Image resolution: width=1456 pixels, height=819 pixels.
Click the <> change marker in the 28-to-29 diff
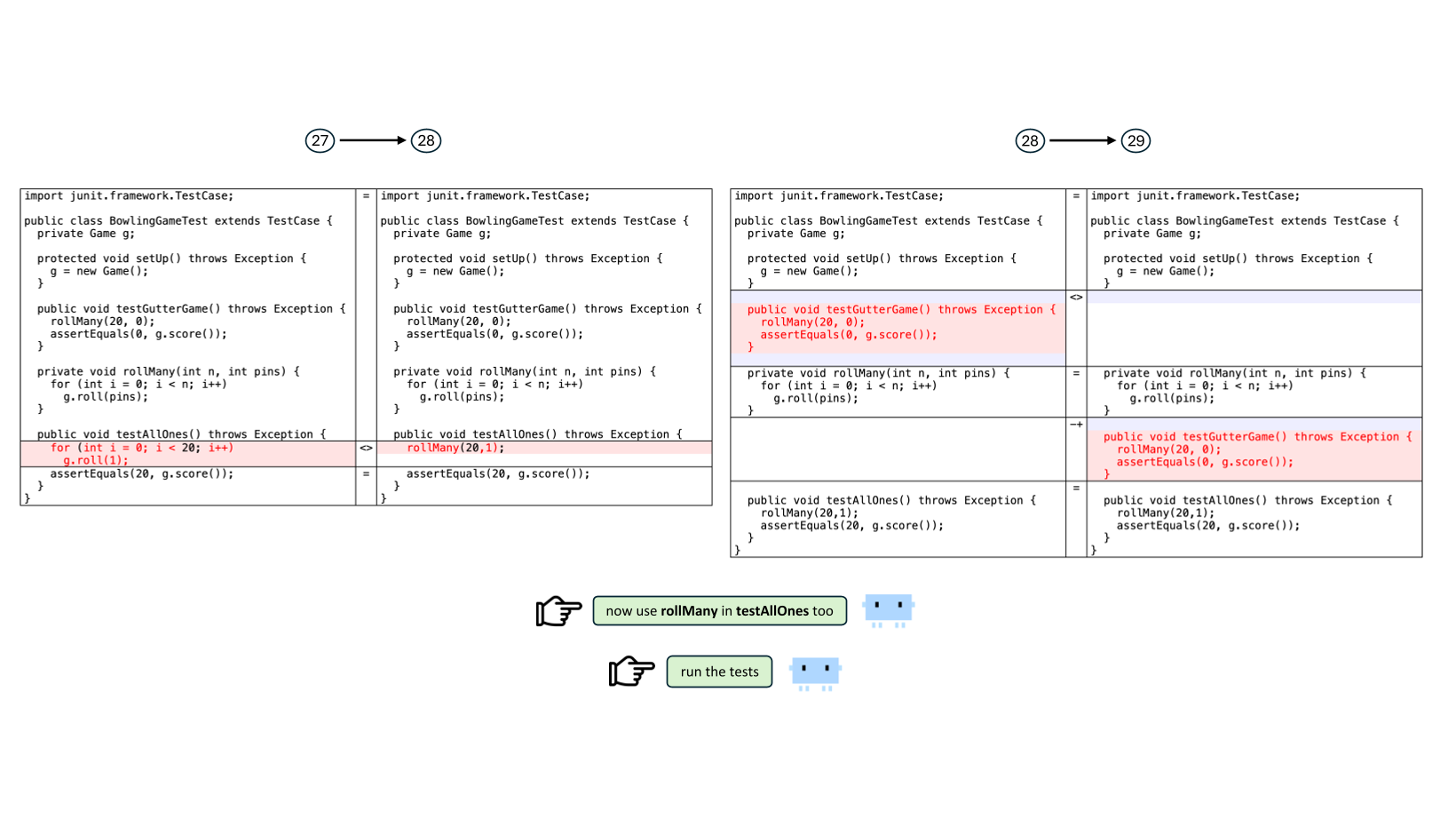[1076, 298]
